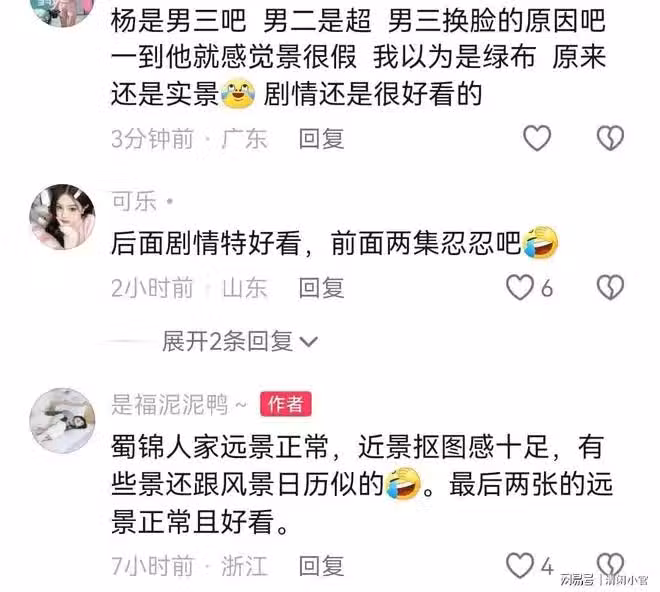Reply to the 广东 comment via 回复
Image resolution: width=660 pixels, height=592 pixels.
tap(322, 139)
